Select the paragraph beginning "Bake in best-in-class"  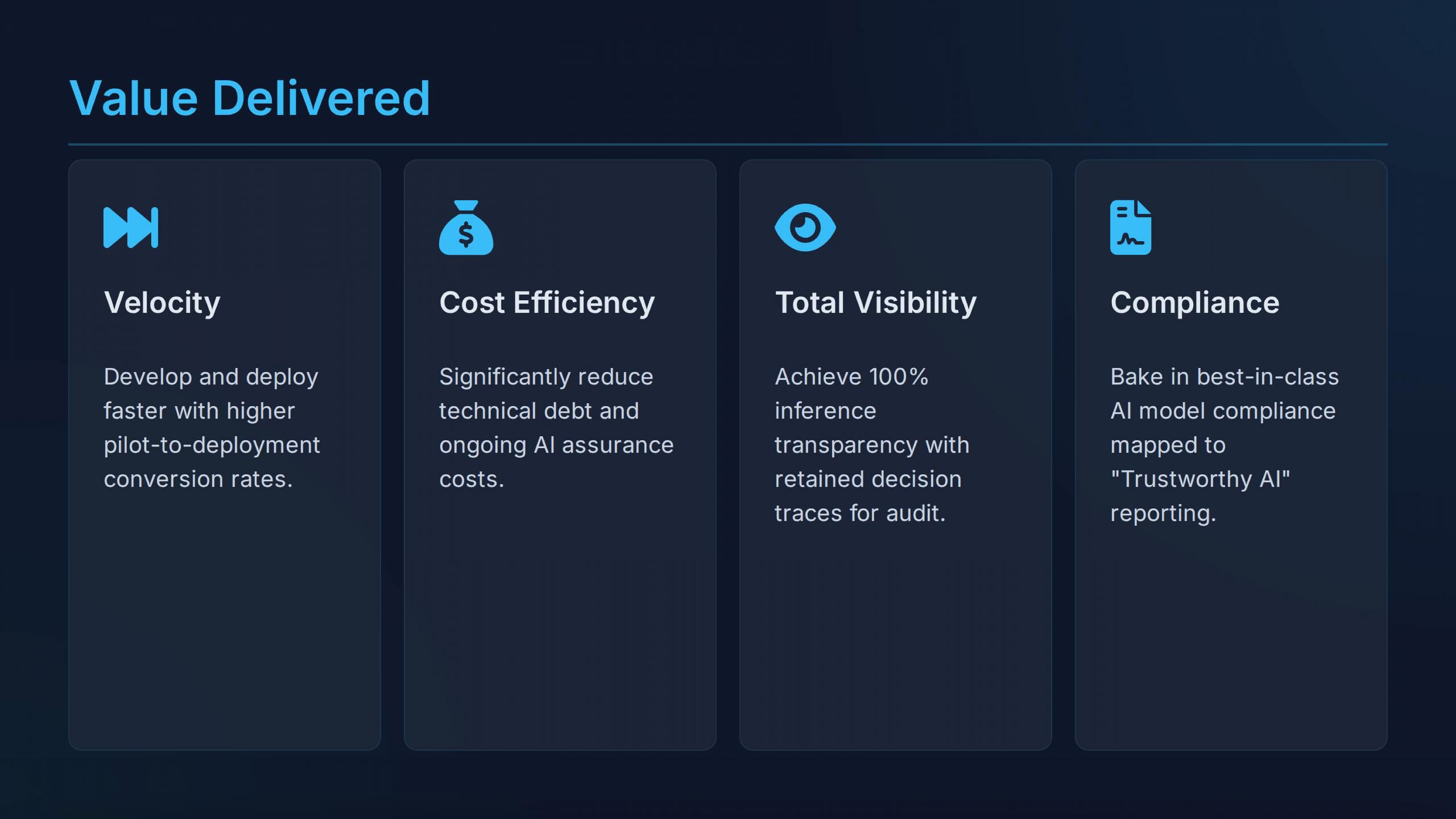(1224, 445)
